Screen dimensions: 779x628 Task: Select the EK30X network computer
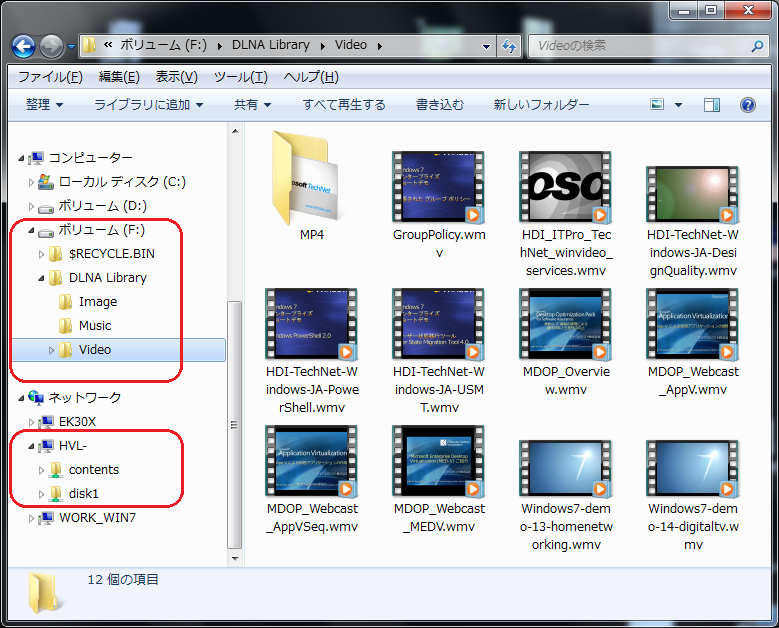[x=77, y=422]
